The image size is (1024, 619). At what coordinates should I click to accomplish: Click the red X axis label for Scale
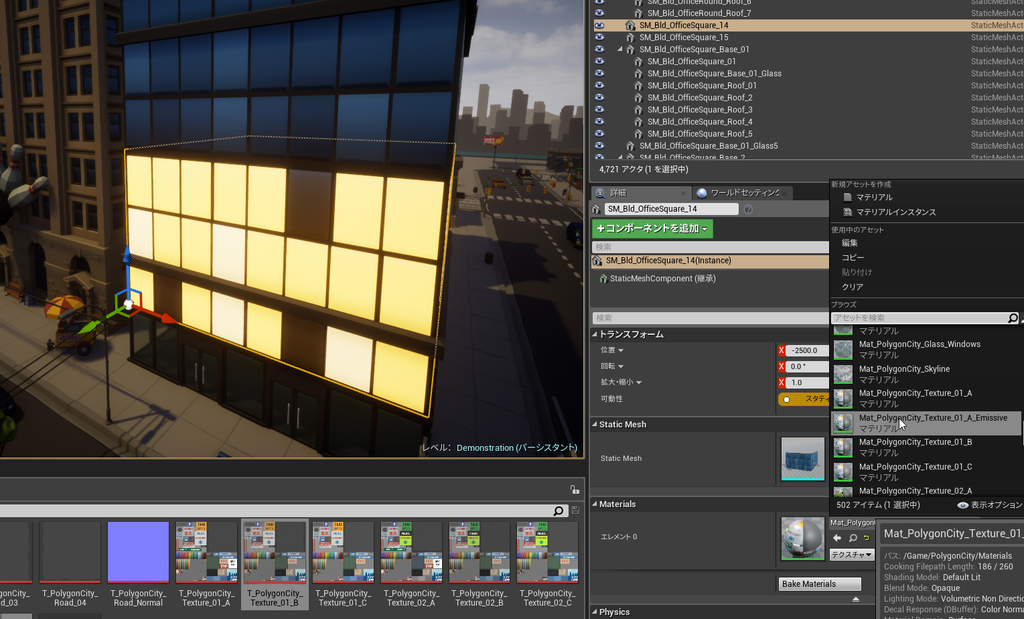[x=781, y=383]
